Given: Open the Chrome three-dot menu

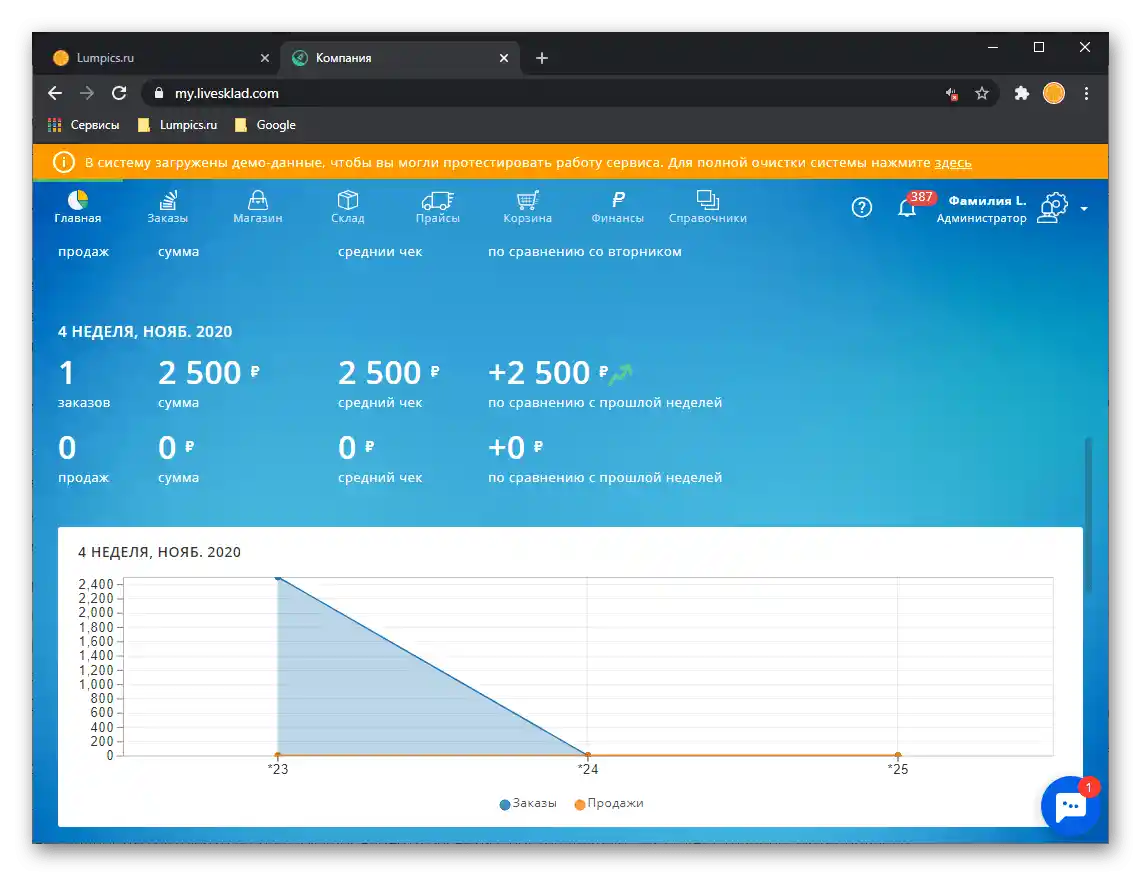Looking at the screenshot, I should pos(1087,93).
